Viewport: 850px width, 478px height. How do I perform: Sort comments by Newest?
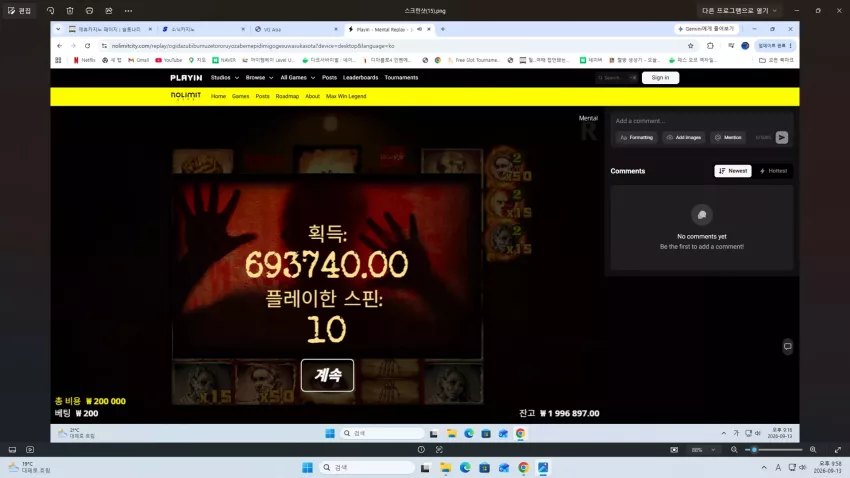(733, 171)
